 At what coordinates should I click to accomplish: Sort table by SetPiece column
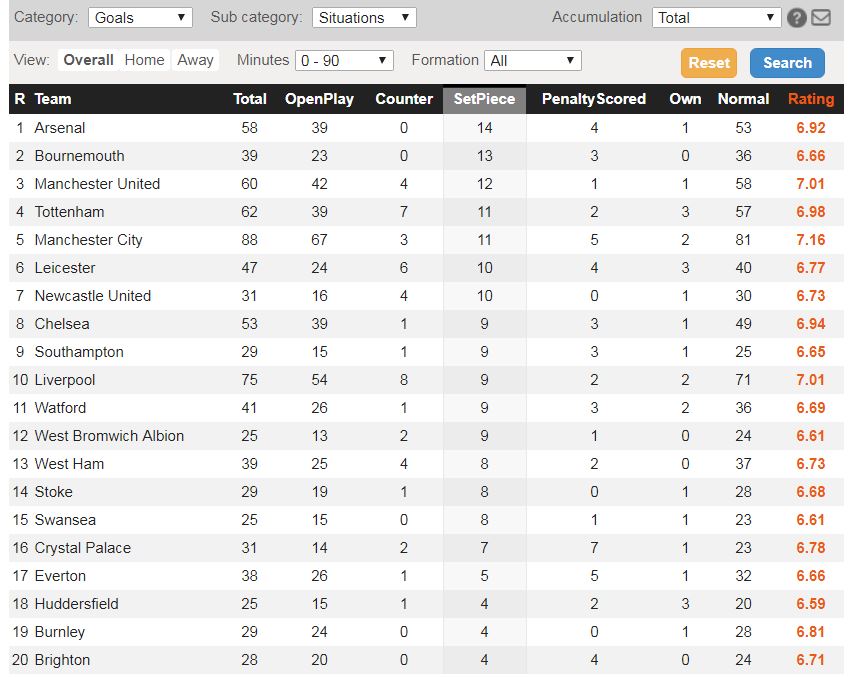(484, 99)
